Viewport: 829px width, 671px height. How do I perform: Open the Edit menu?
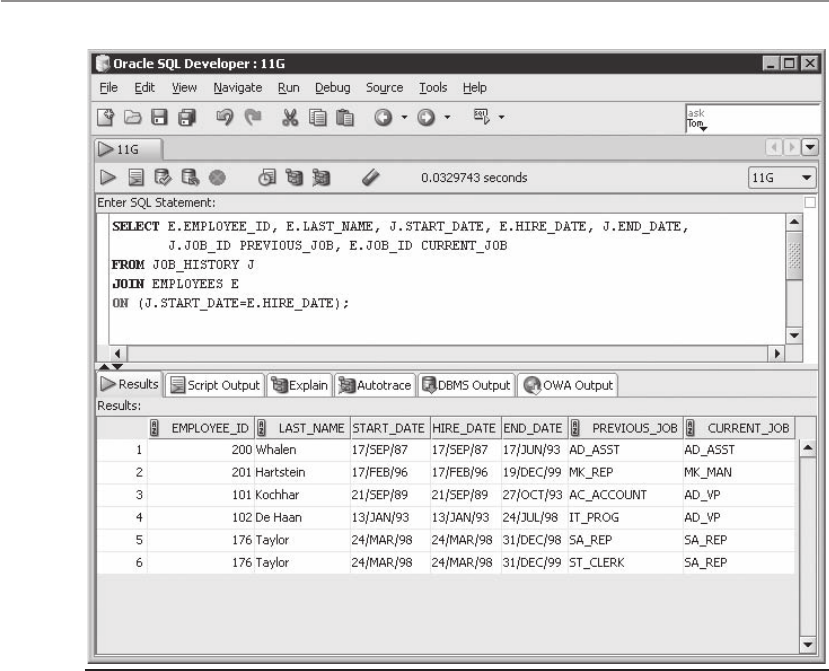coord(144,87)
